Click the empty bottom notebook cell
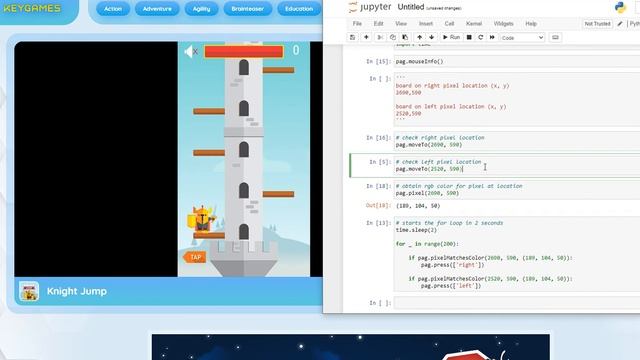 click(x=517, y=303)
